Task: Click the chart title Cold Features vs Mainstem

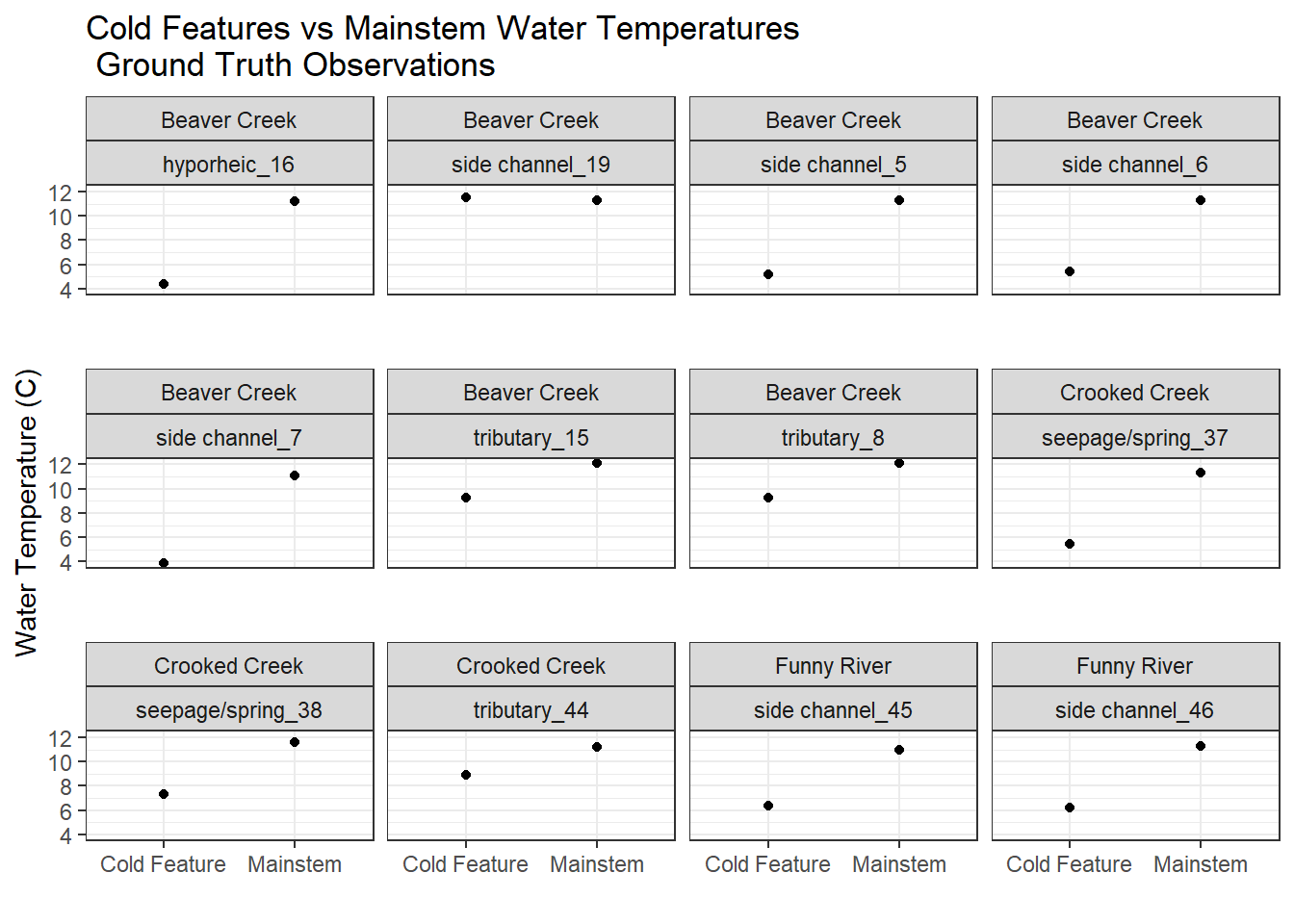Action: click(442, 29)
